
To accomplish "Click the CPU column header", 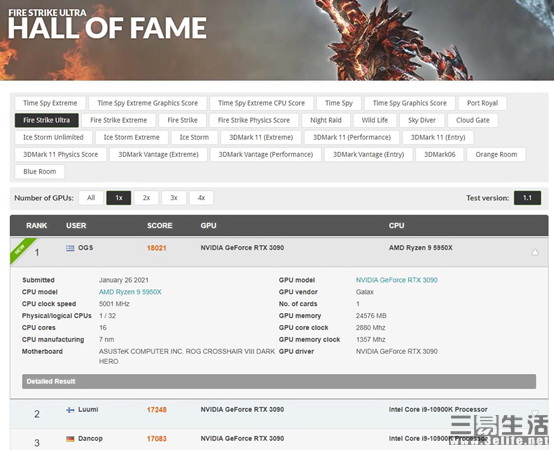I will [396, 225].
